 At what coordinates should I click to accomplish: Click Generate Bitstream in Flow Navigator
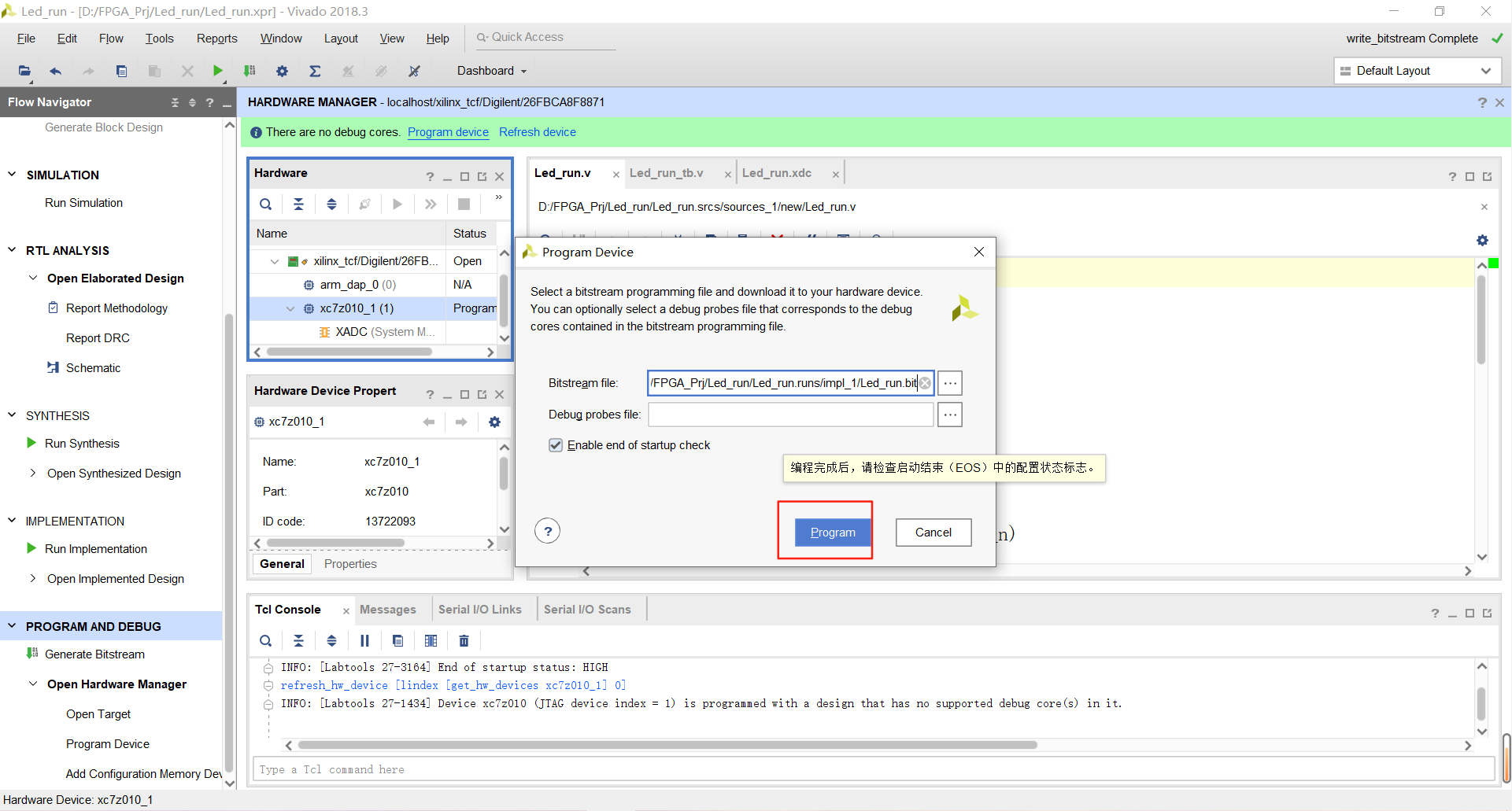pyautogui.click(x=94, y=654)
